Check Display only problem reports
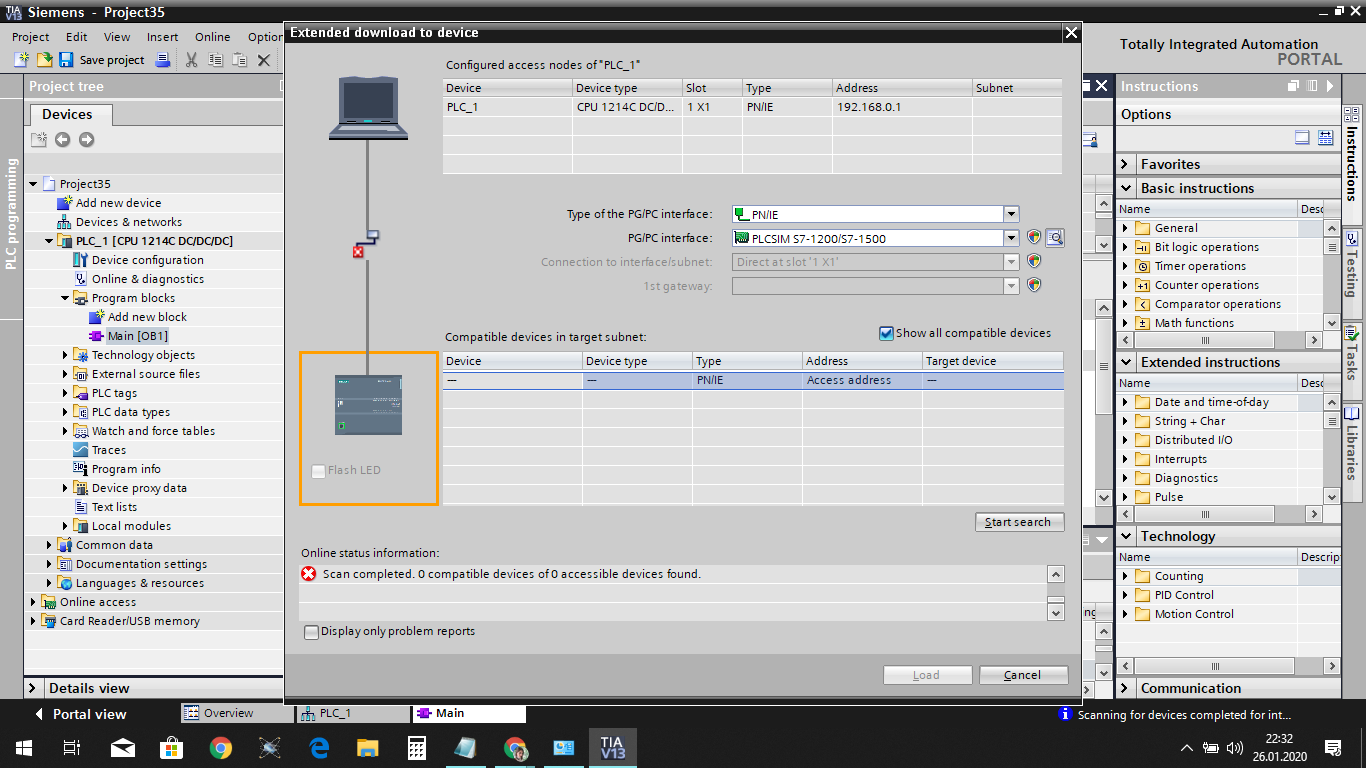Viewport: 1366px width, 768px height. [312, 632]
